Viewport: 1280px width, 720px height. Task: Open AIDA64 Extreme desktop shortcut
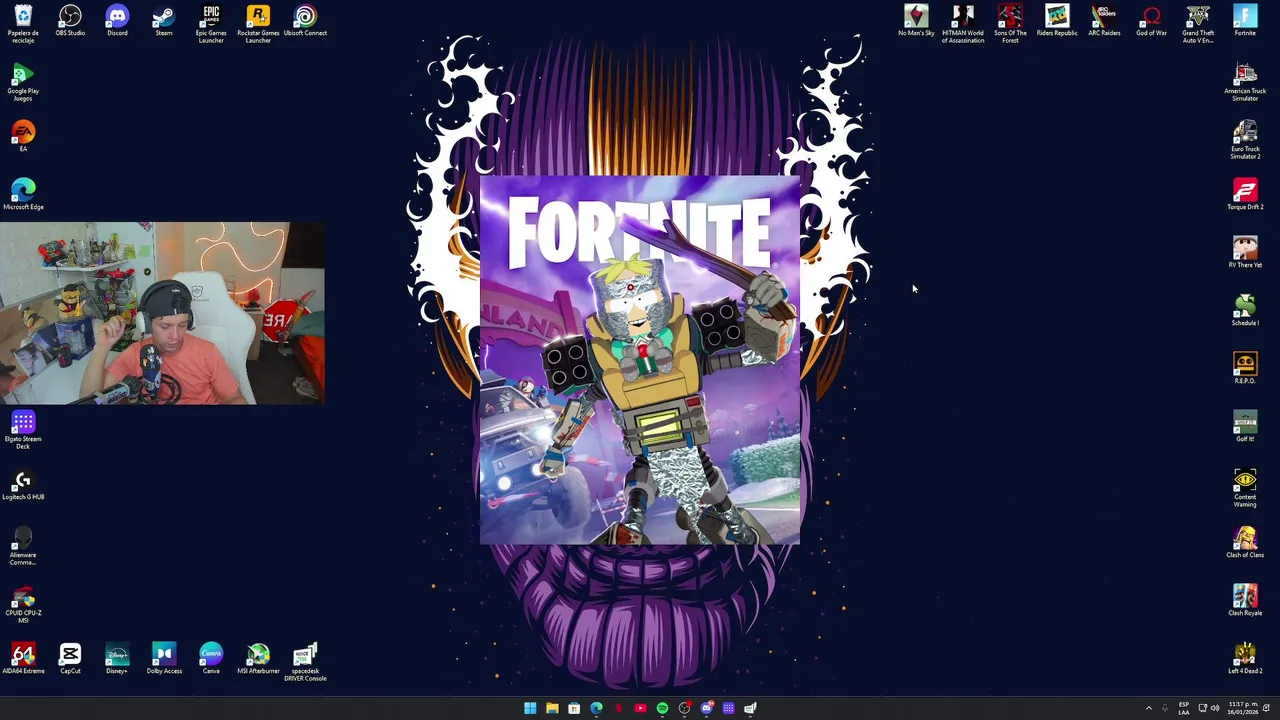point(23,658)
